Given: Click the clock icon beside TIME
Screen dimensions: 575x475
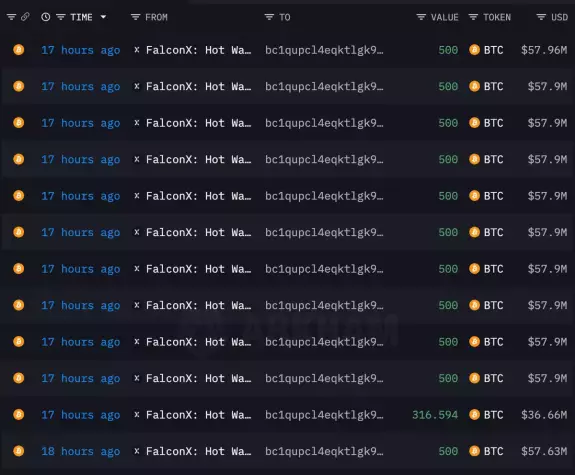Looking at the screenshot, I should pyautogui.click(x=45, y=17).
